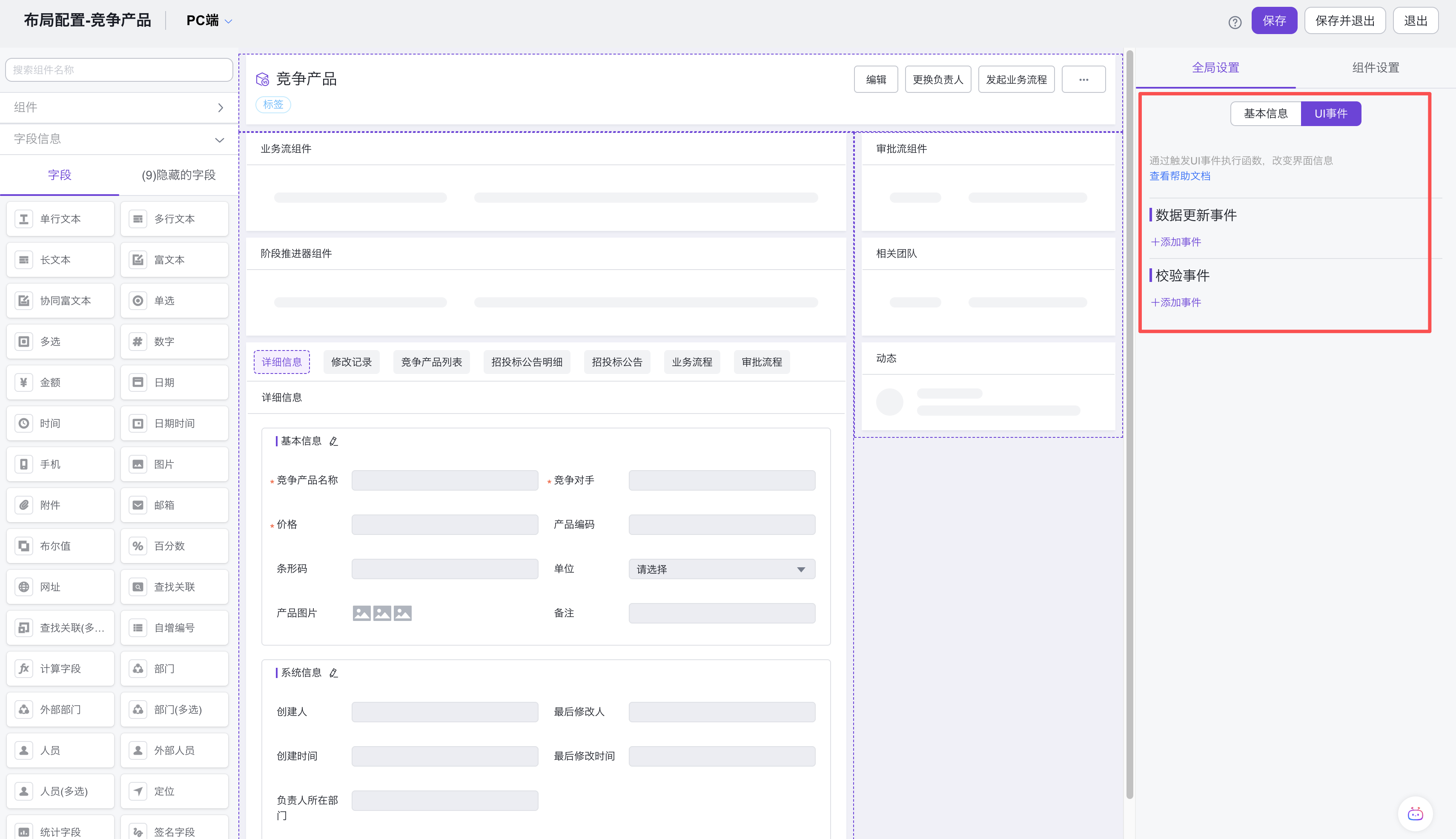Click the edit pencil next to 系统信息

(x=333, y=673)
